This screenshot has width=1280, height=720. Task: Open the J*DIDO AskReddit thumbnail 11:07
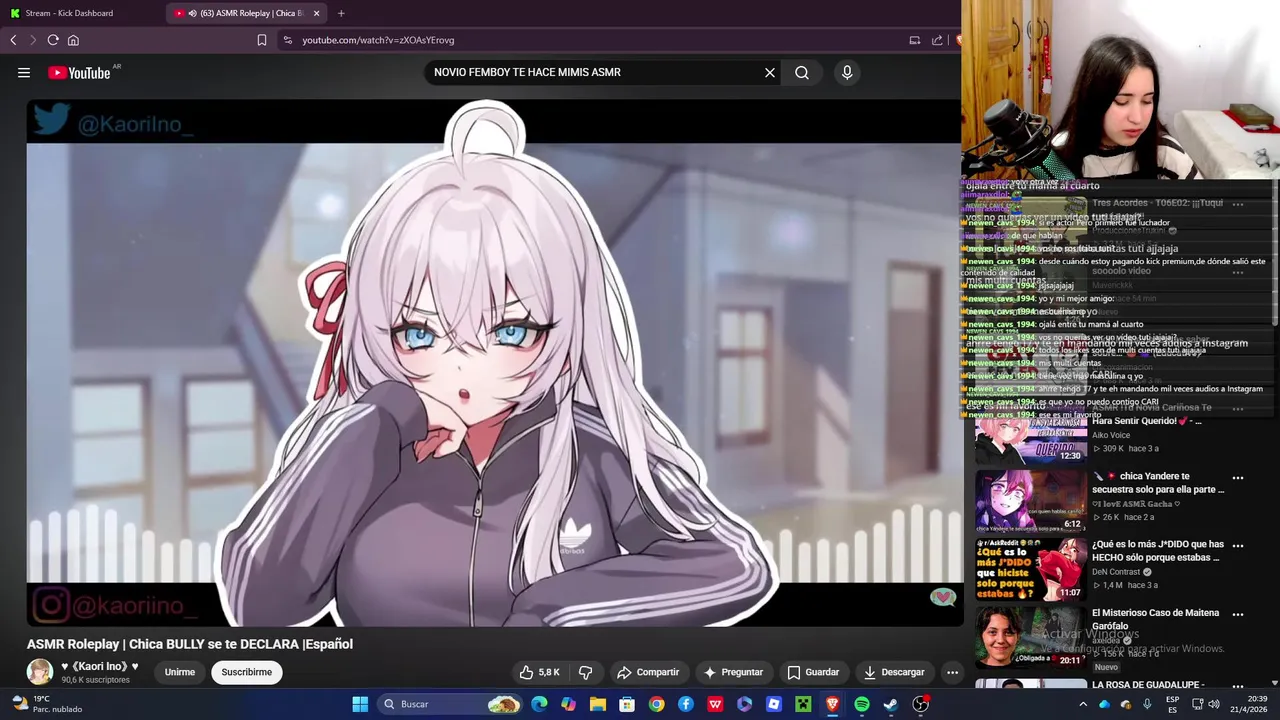1030,568
